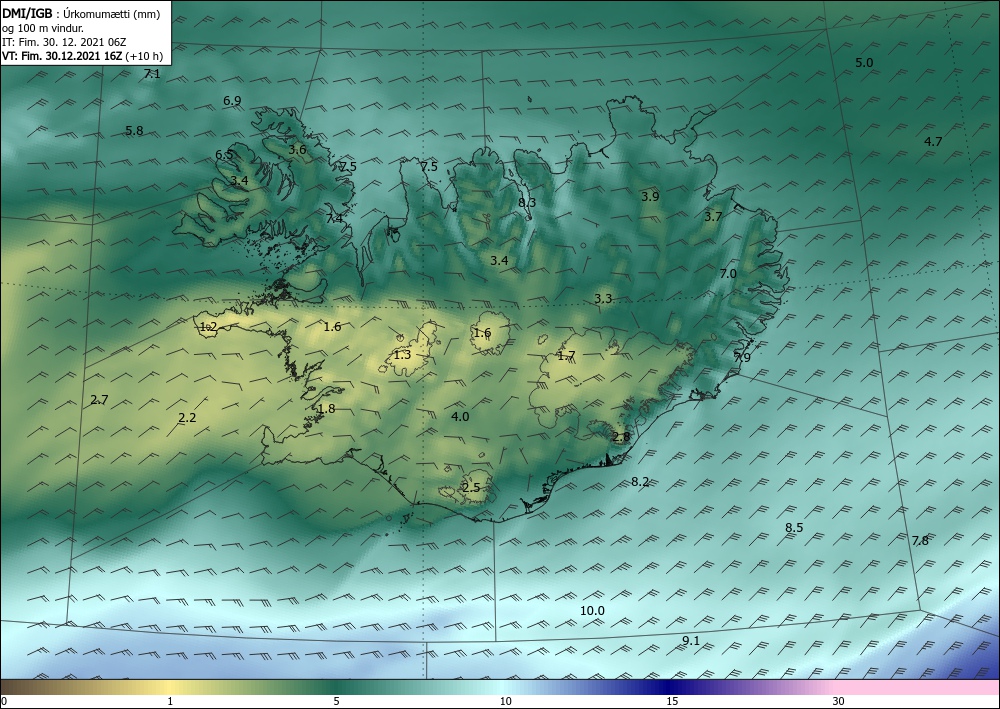Click the map value 8.3

[527, 203]
